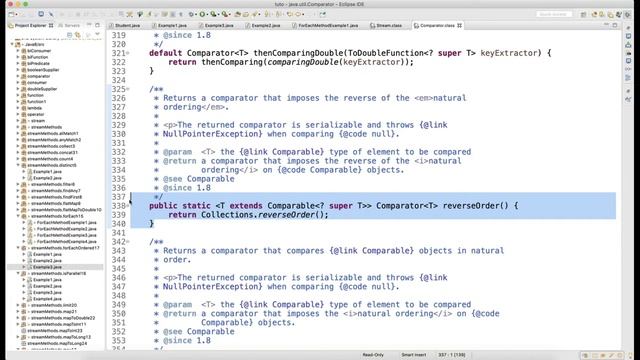Minimize the Project Explorer panel

(89, 25)
